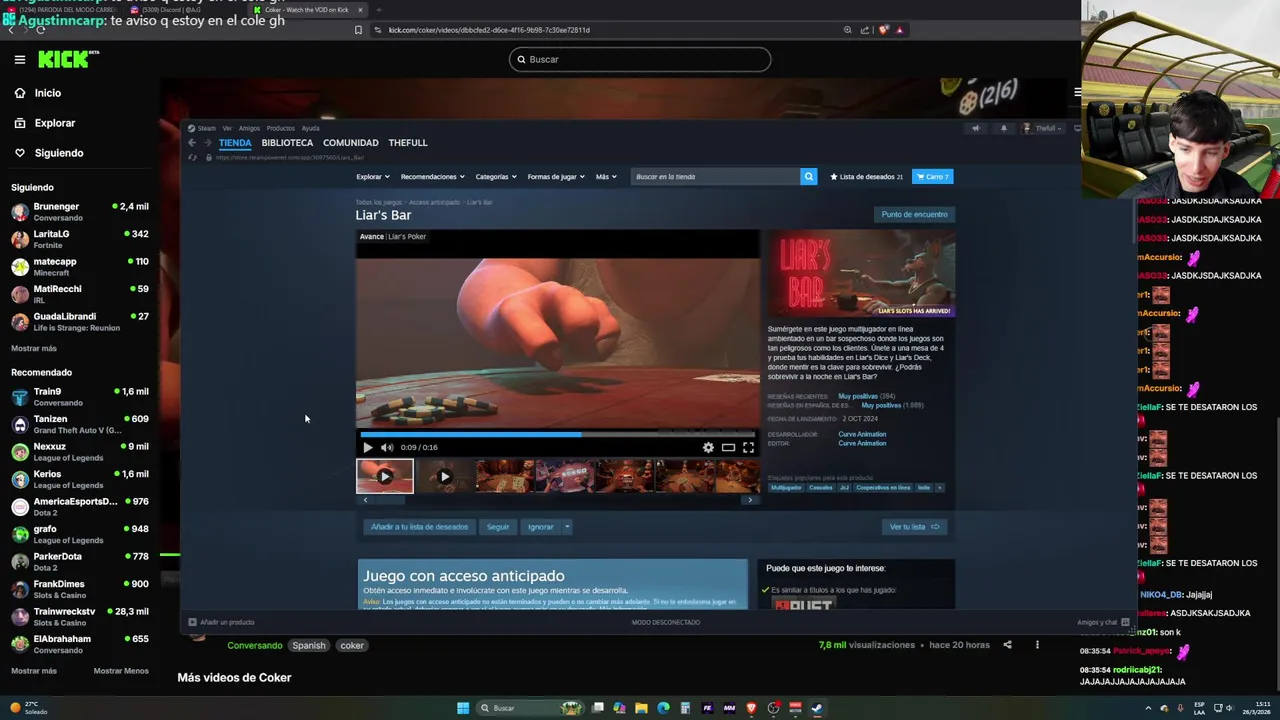Open THEFULL profile tab in Steam

pos(407,143)
